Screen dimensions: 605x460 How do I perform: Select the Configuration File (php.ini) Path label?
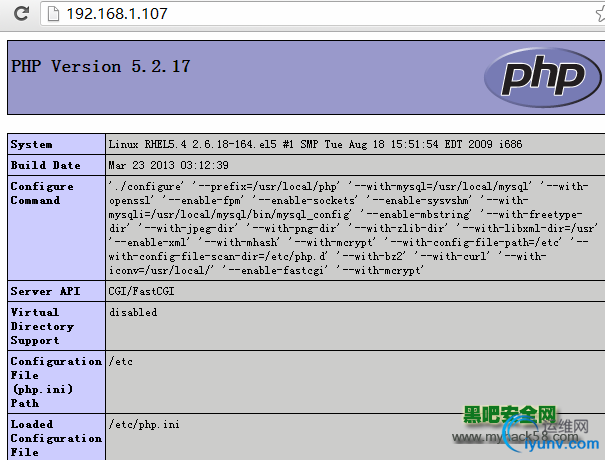click(x=56, y=382)
